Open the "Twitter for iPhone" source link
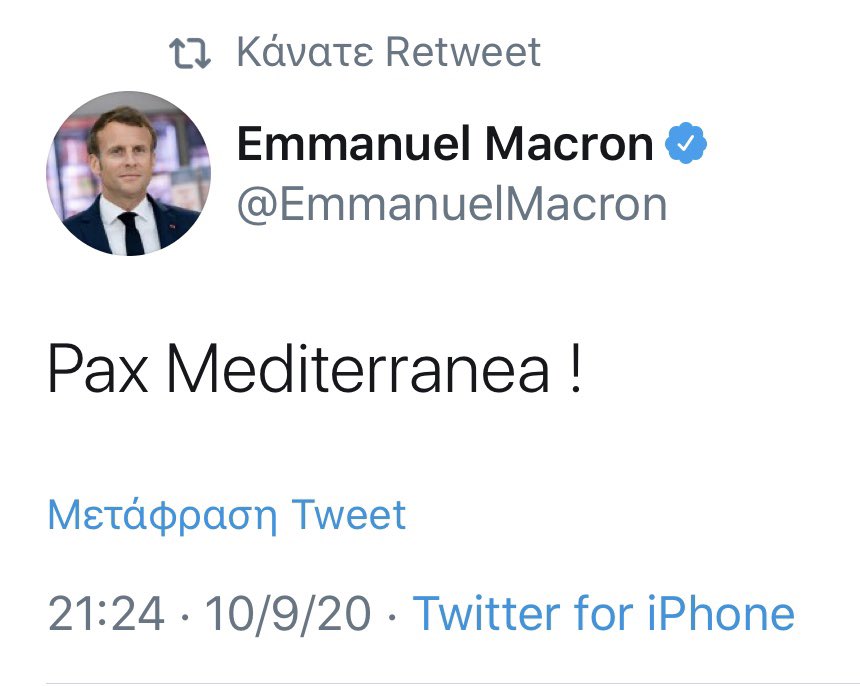Viewport: 860px width, 686px height. 603,612
